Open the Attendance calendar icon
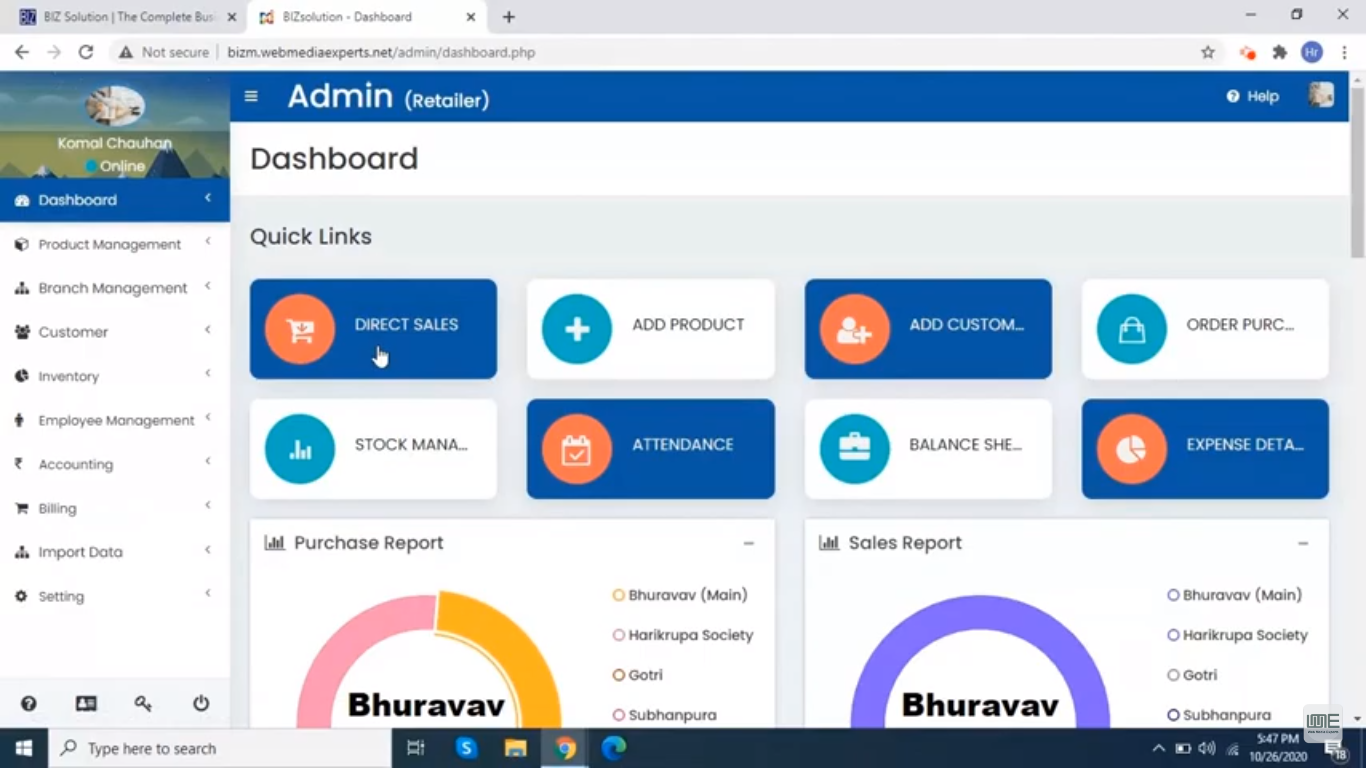 click(x=577, y=449)
